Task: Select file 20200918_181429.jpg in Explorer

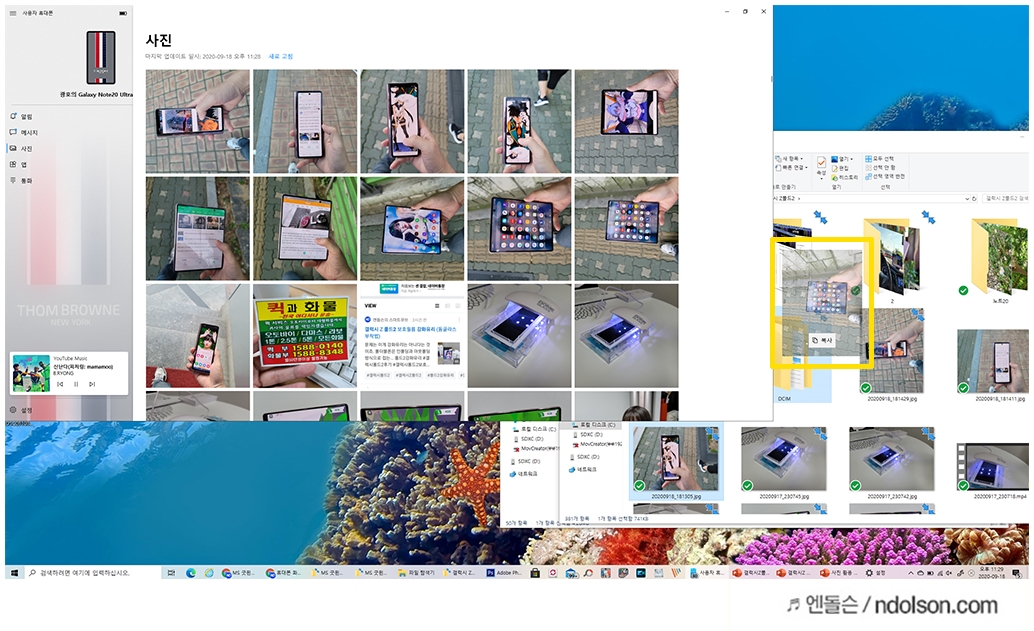Action: click(x=892, y=355)
